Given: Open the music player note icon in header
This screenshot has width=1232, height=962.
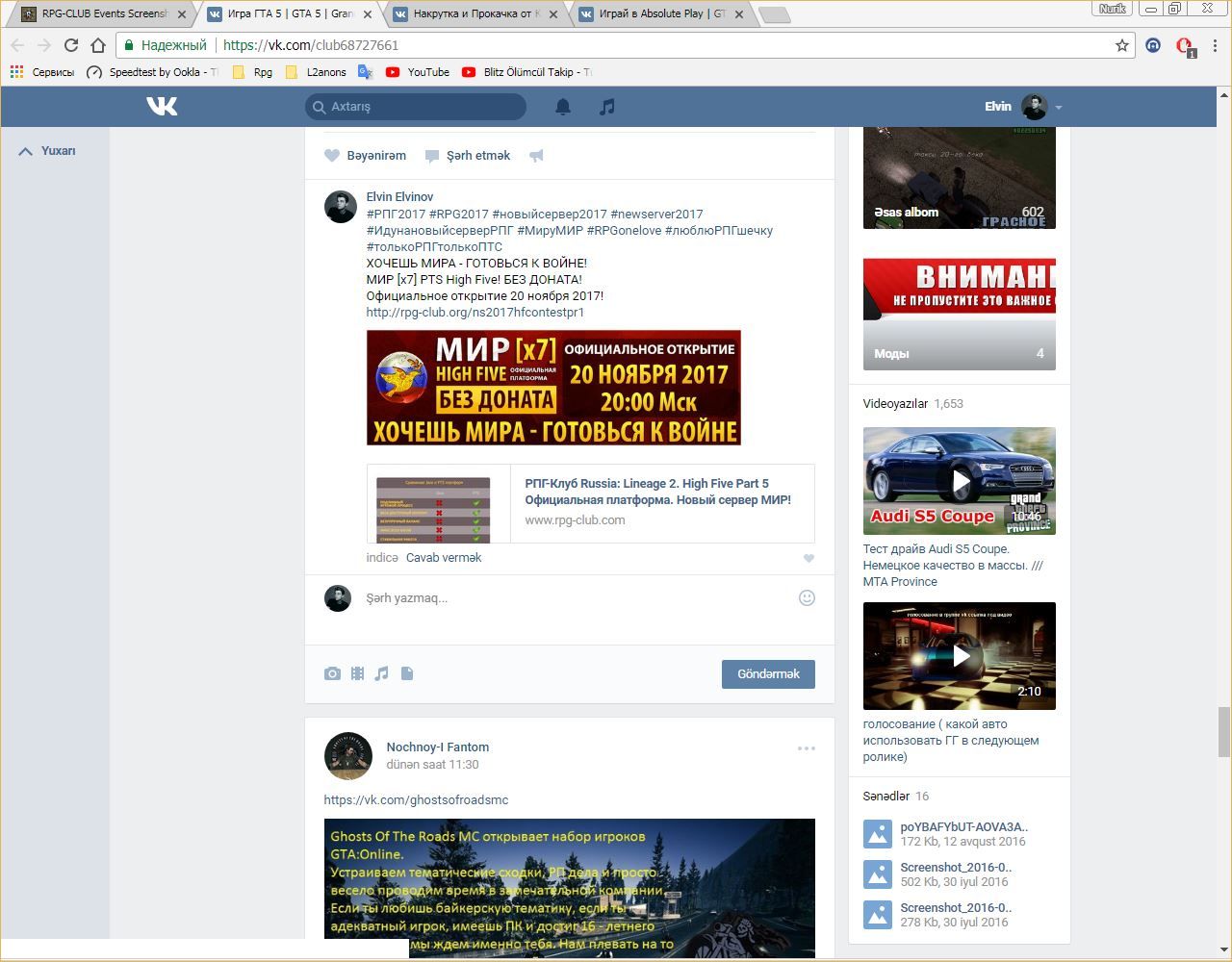Looking at the screenshot, I should pos(606,107).
